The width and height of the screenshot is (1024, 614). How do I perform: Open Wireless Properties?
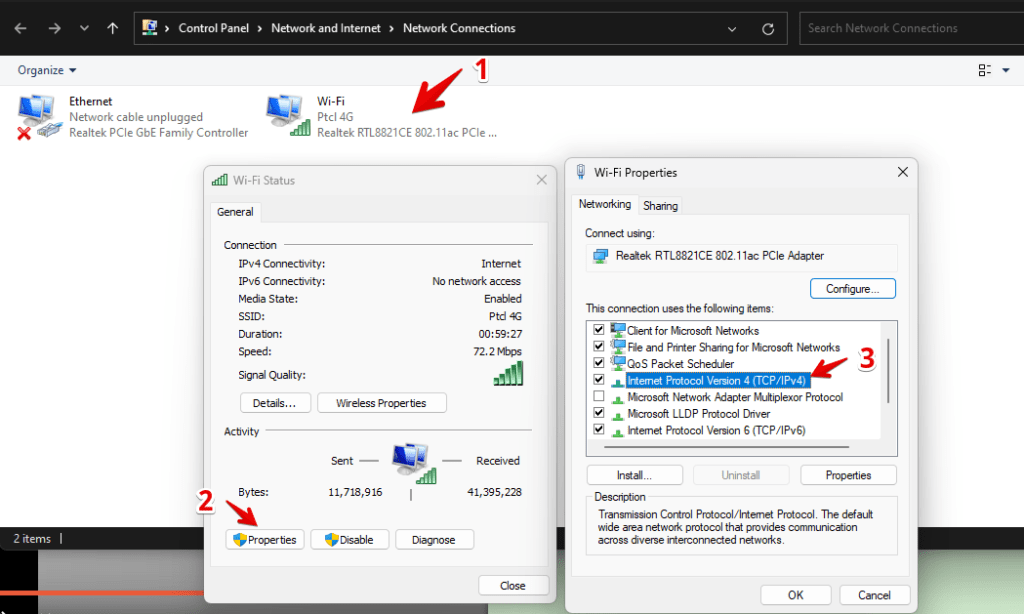381,403
